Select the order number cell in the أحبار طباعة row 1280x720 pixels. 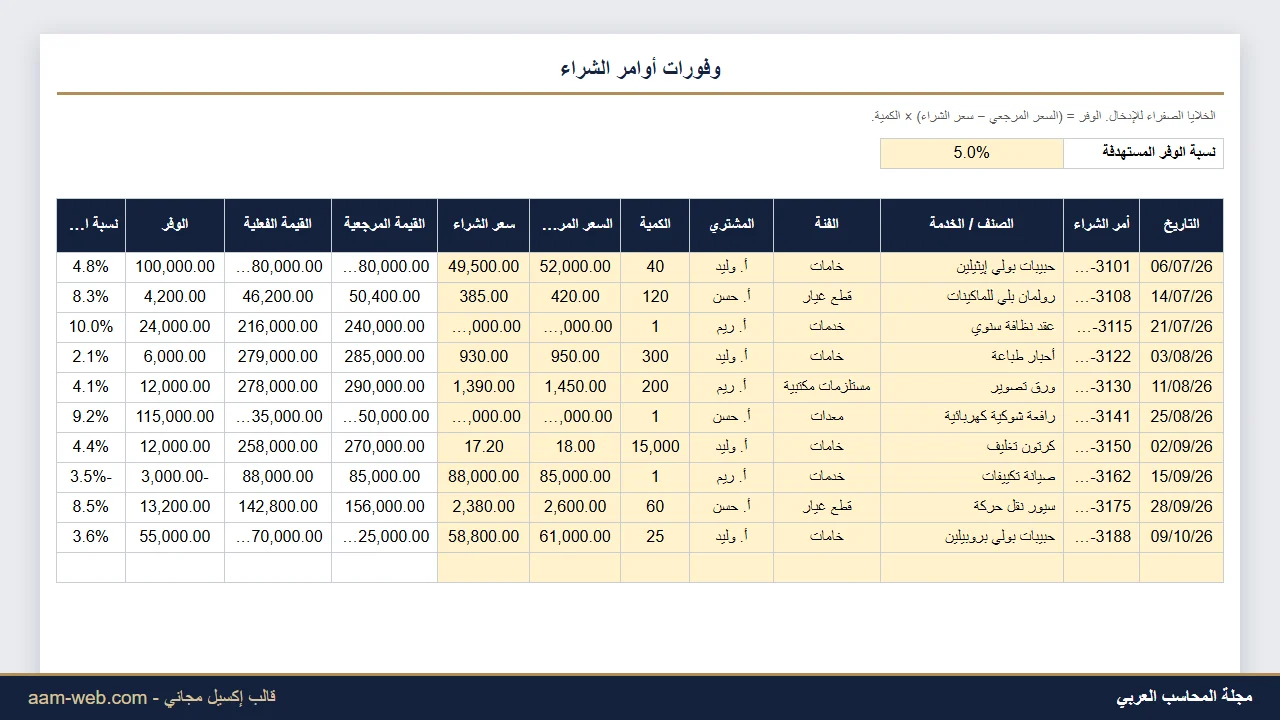click(1101, 357)
